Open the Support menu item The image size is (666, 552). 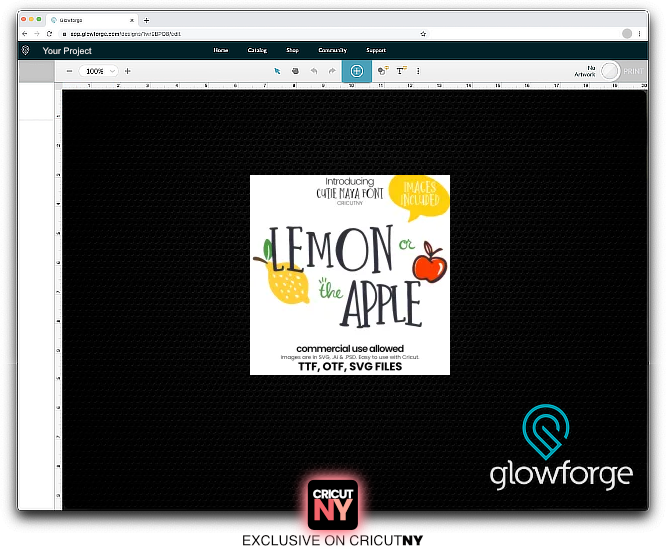click(x=376, y=50)
